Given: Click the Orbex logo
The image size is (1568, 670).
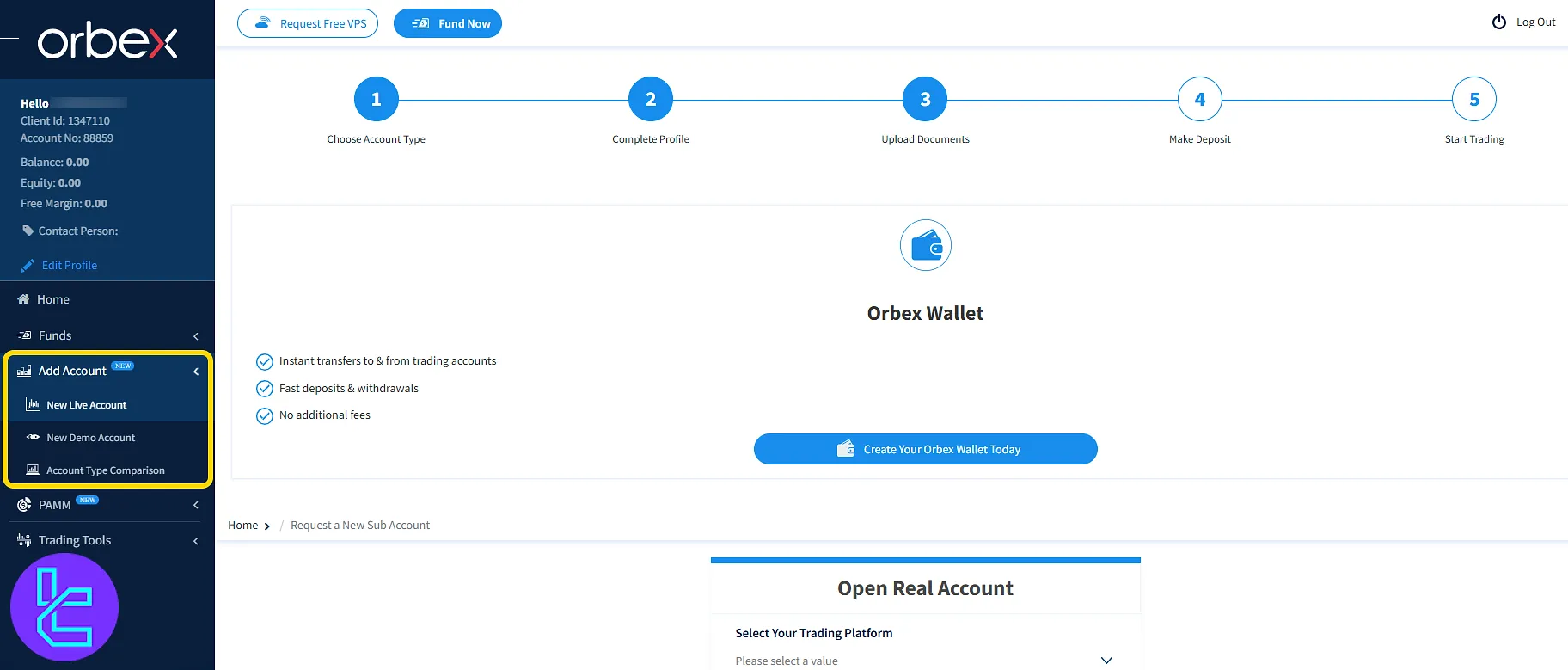Looking at the screenshot, I should [x=107, y=42].
